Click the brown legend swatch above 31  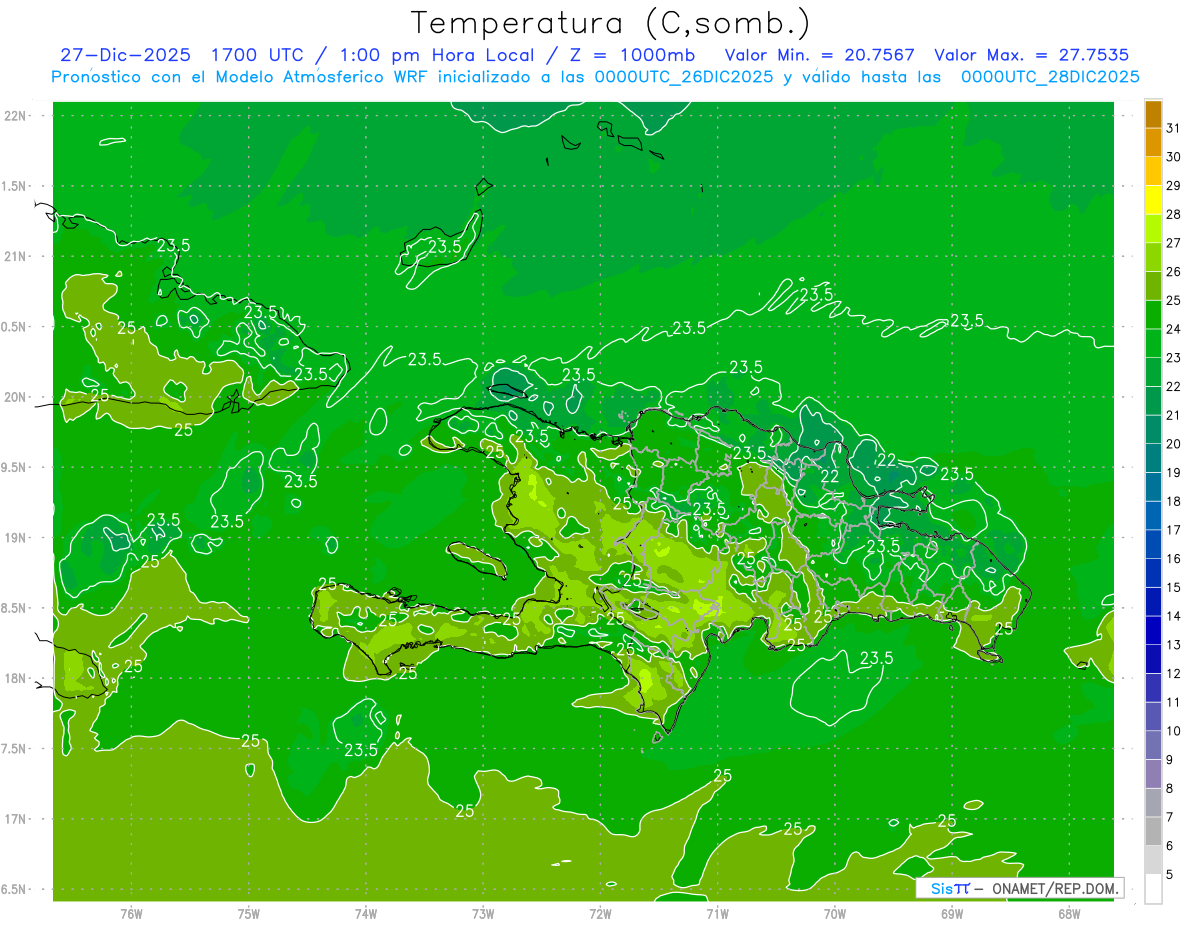pyautogui.click(x=1153, y=114)
